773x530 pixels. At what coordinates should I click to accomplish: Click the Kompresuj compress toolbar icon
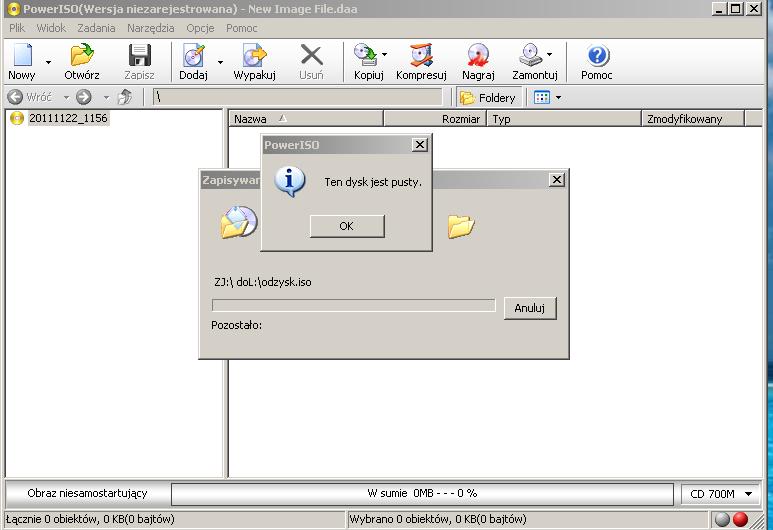(x=422, y=55)
